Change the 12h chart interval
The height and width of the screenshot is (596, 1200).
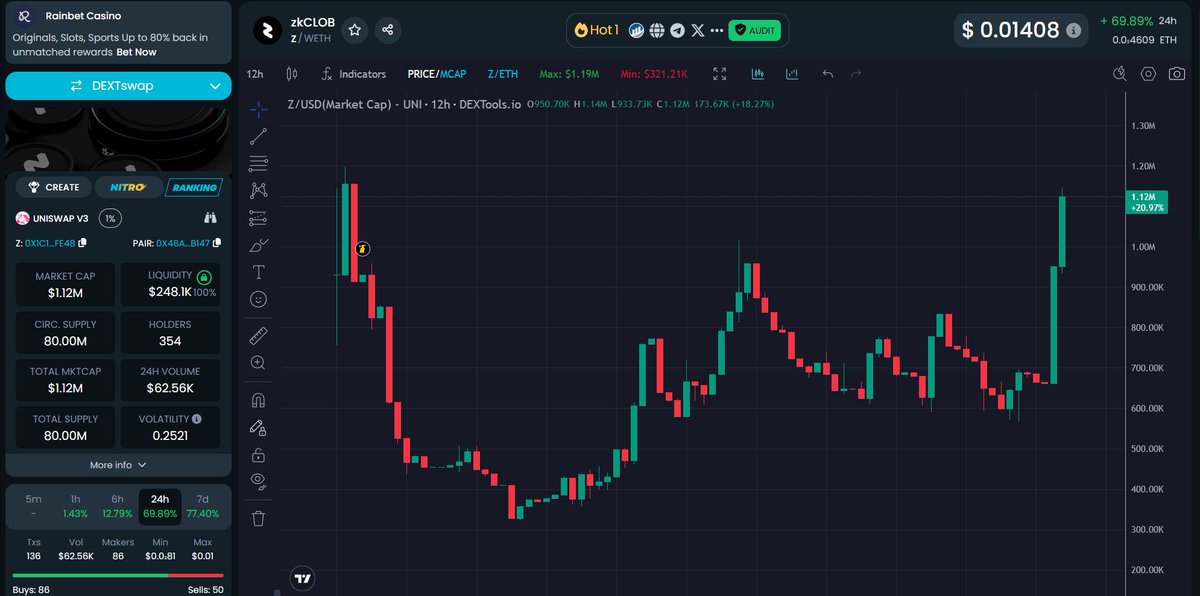(x=255, y=74)
